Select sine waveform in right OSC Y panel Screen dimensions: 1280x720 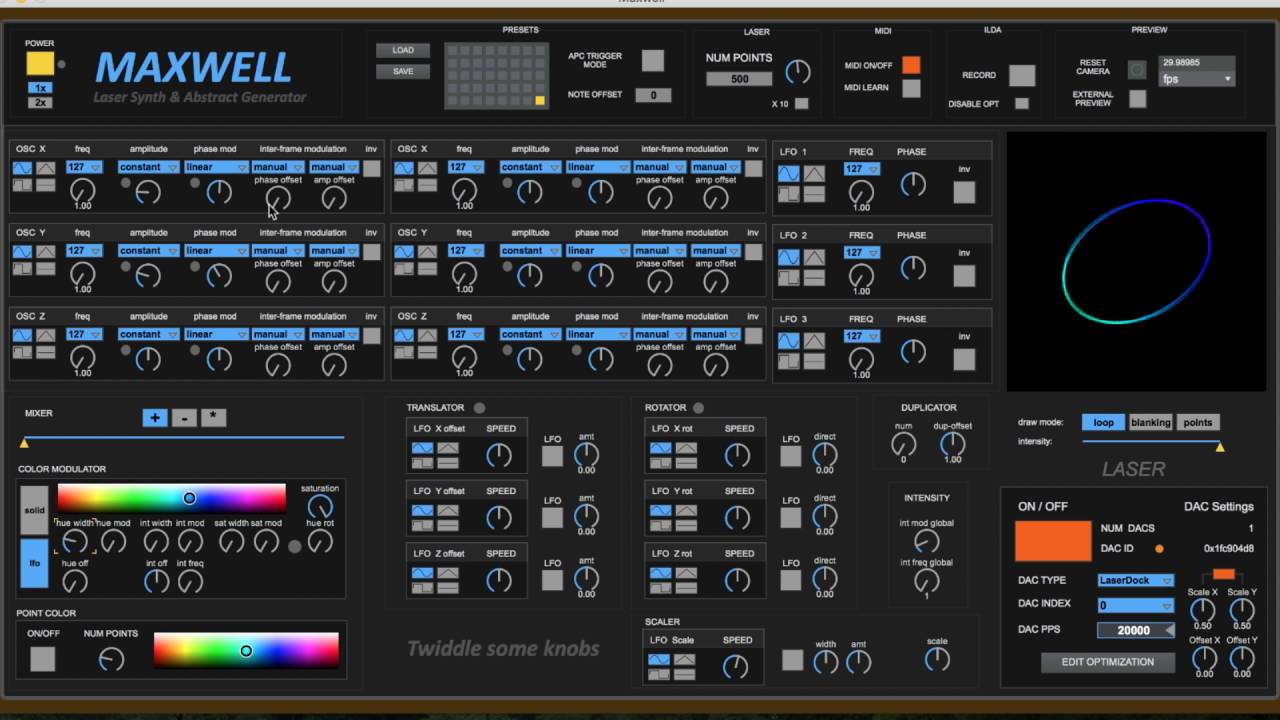[404, 252]
